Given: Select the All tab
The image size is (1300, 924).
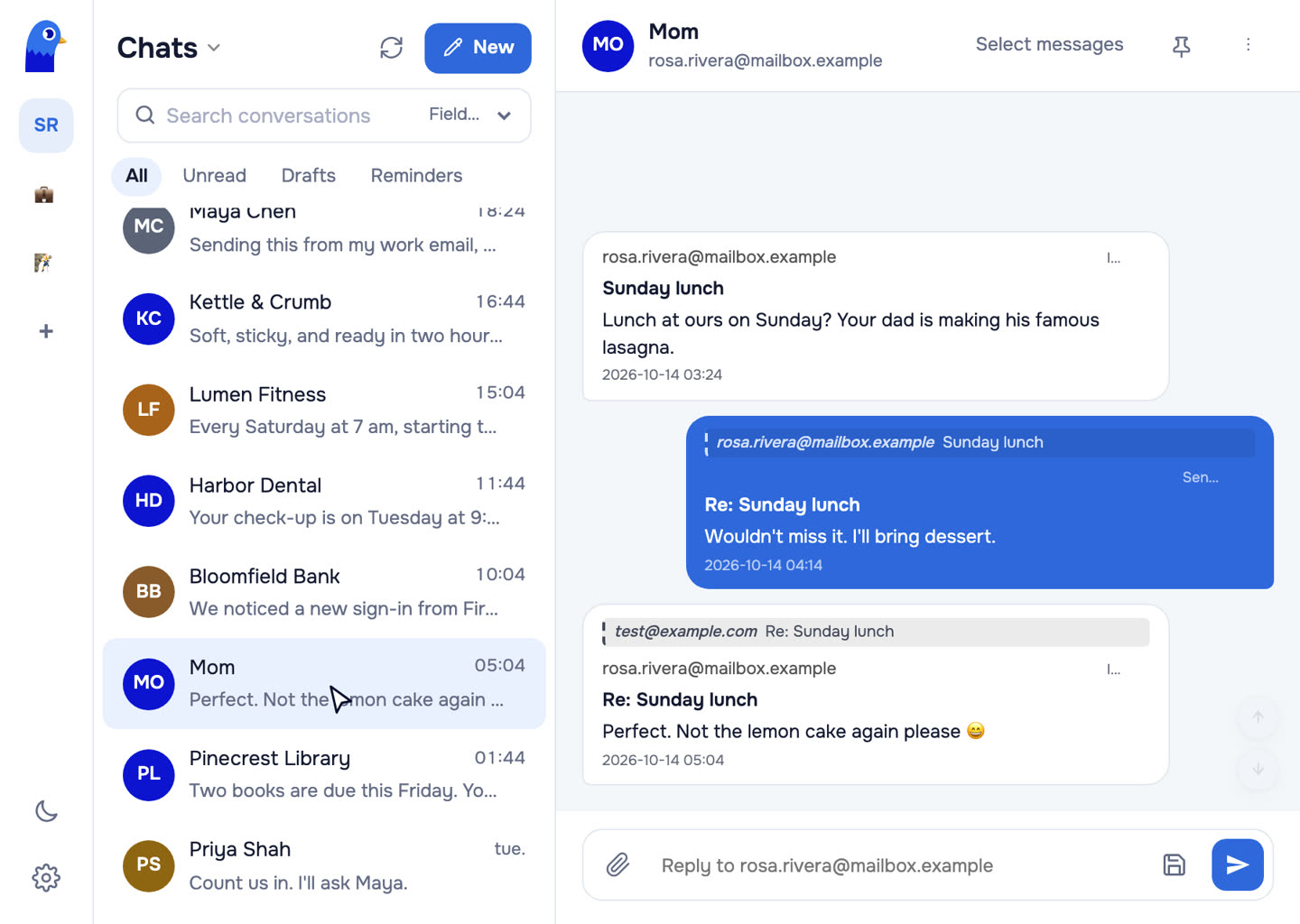Looking at the screenshot, I should [136, 176].
